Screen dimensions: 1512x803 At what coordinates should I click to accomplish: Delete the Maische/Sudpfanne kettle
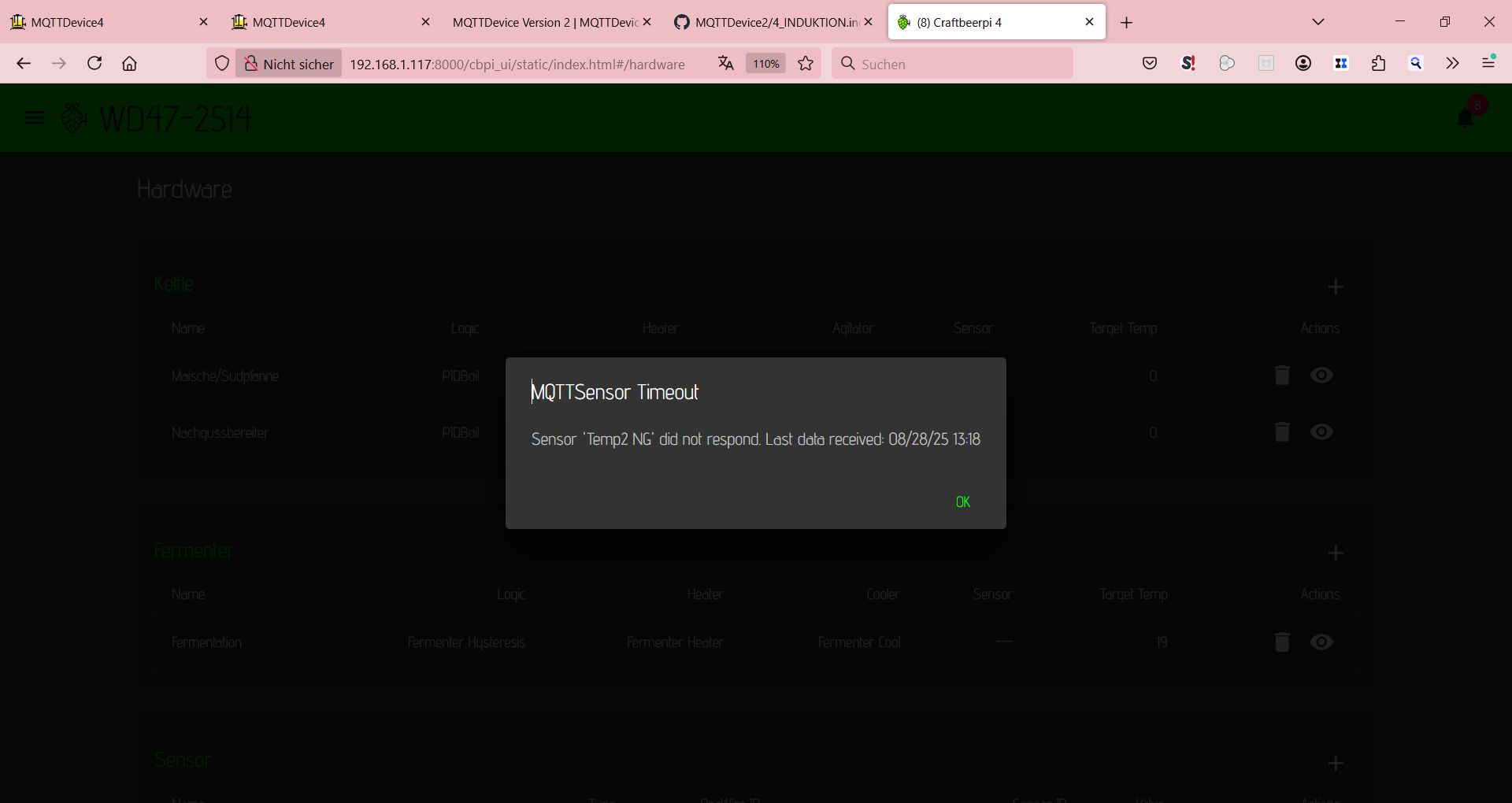coord(1282,376)
